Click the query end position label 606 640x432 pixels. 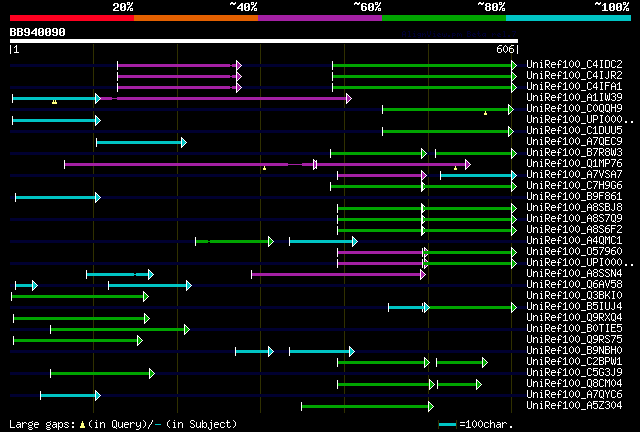pos(505,49)
